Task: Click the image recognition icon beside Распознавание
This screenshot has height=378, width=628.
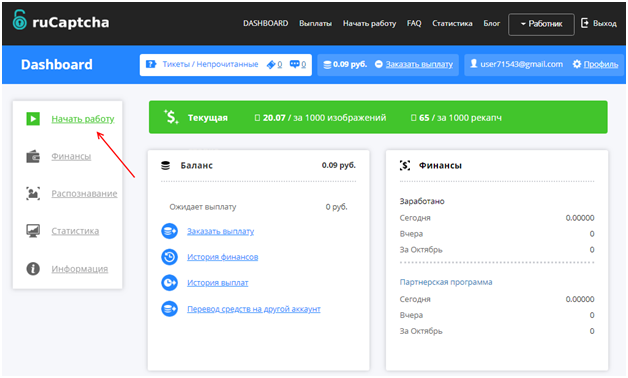Action: click(x=33, y=193)
